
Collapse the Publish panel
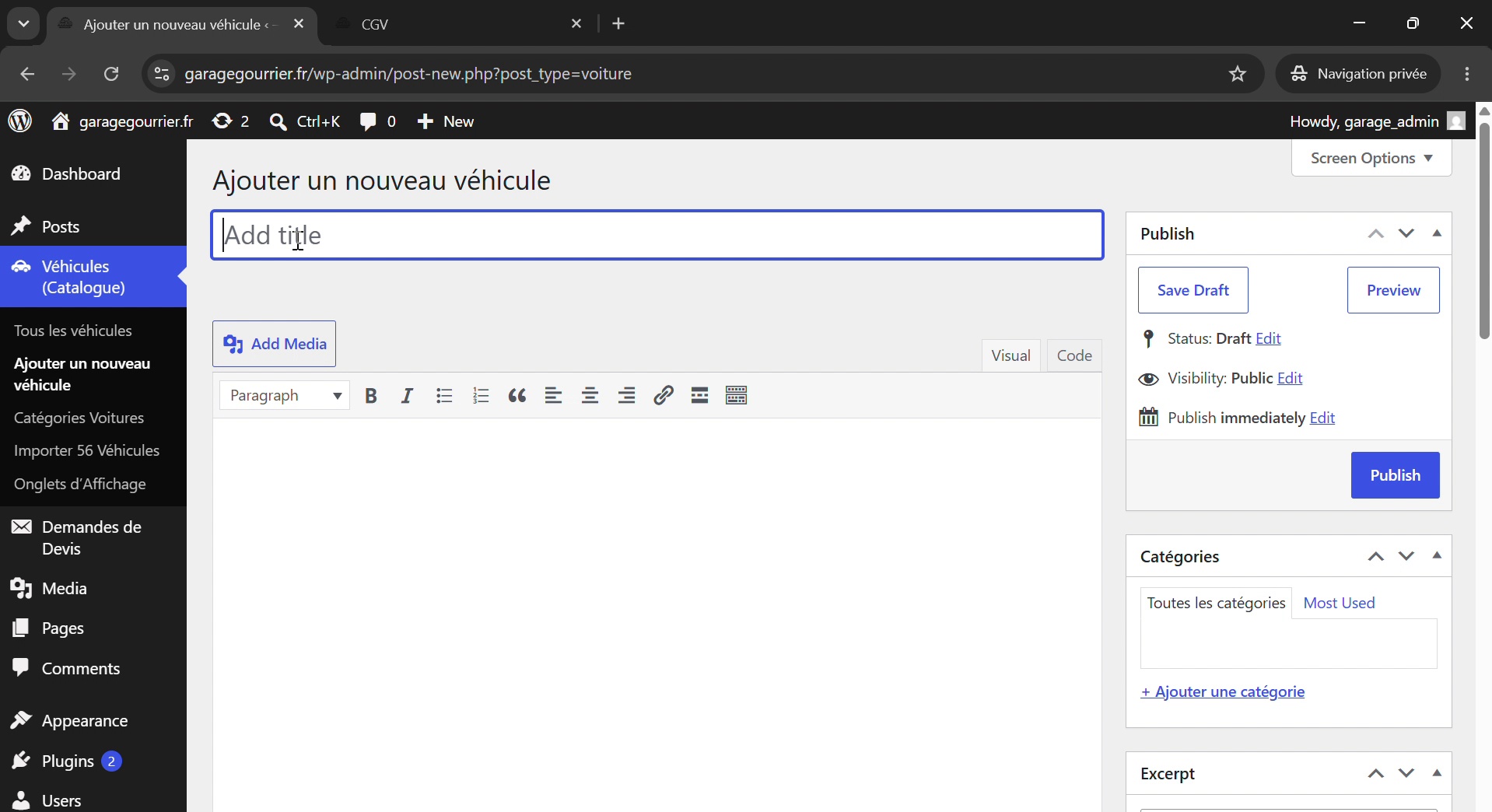click(x=1437, y=233)
